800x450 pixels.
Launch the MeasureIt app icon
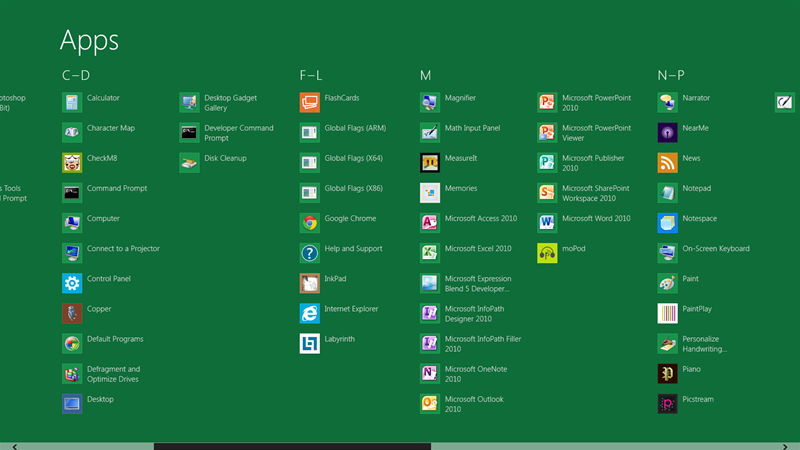[430, 163]
